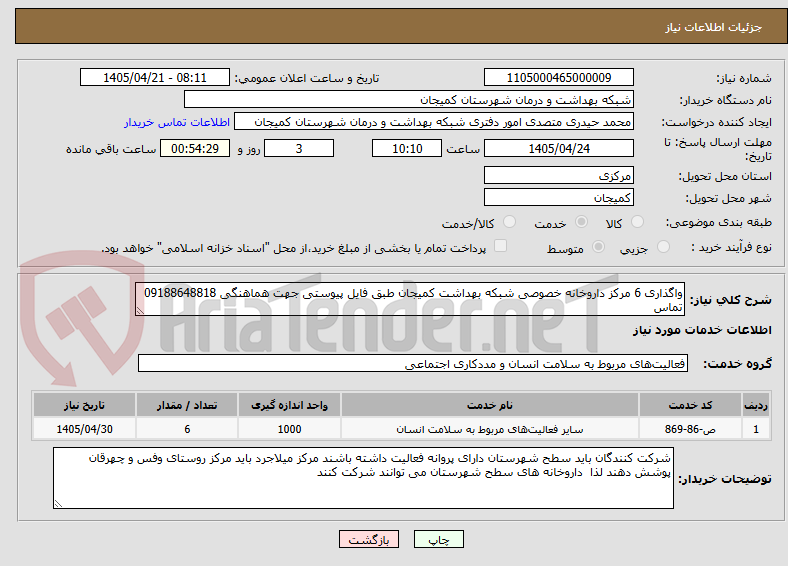Click the نام خدمت column header

tap(489, 405)
